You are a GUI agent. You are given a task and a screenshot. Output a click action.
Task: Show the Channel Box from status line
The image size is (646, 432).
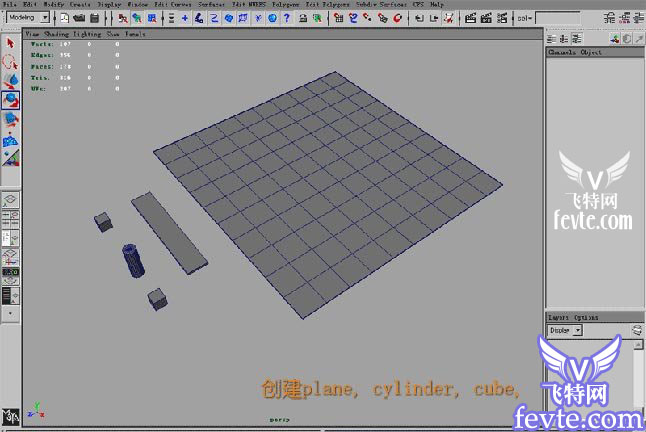639,18
